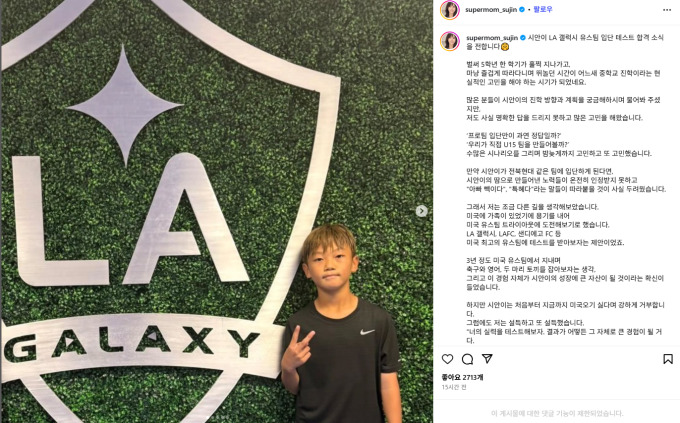
Task: Open supermom_sujin username in the caption
Action: tap(492, 38)
